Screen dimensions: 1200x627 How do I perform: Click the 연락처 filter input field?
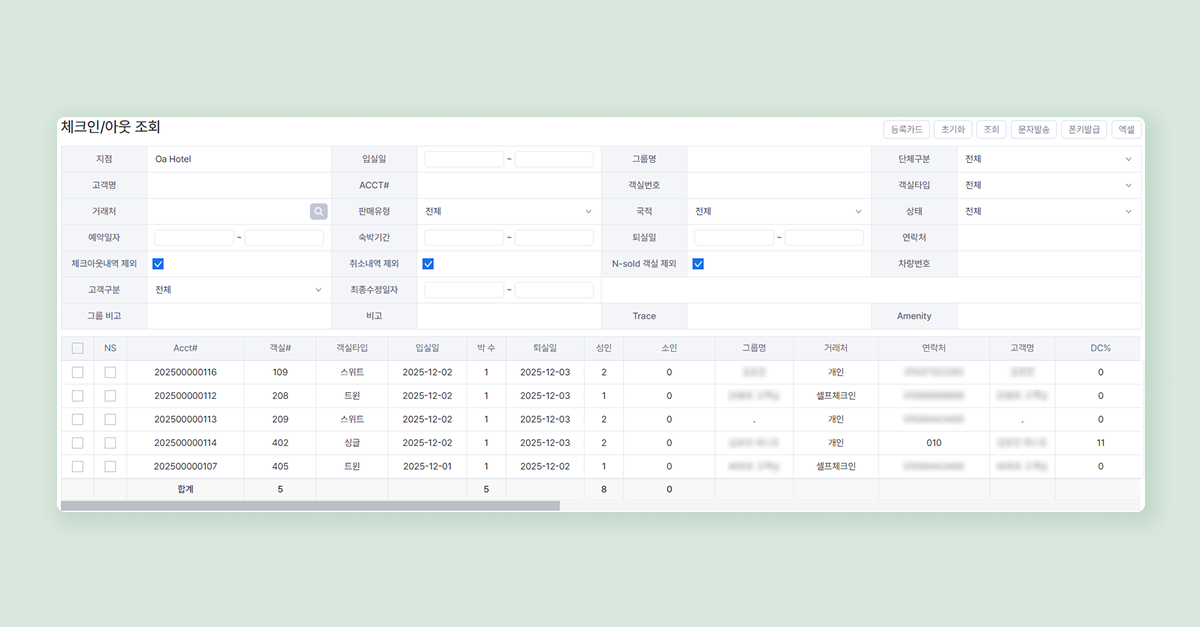pos(1048,238)
